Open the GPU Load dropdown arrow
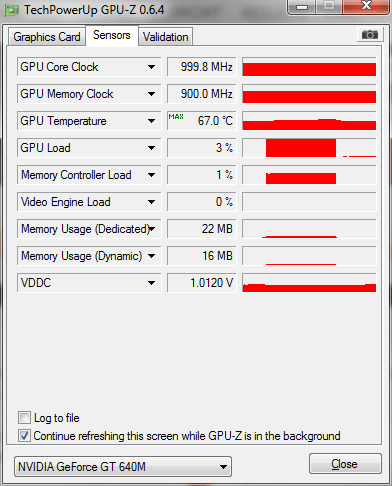 pos(151,148)
